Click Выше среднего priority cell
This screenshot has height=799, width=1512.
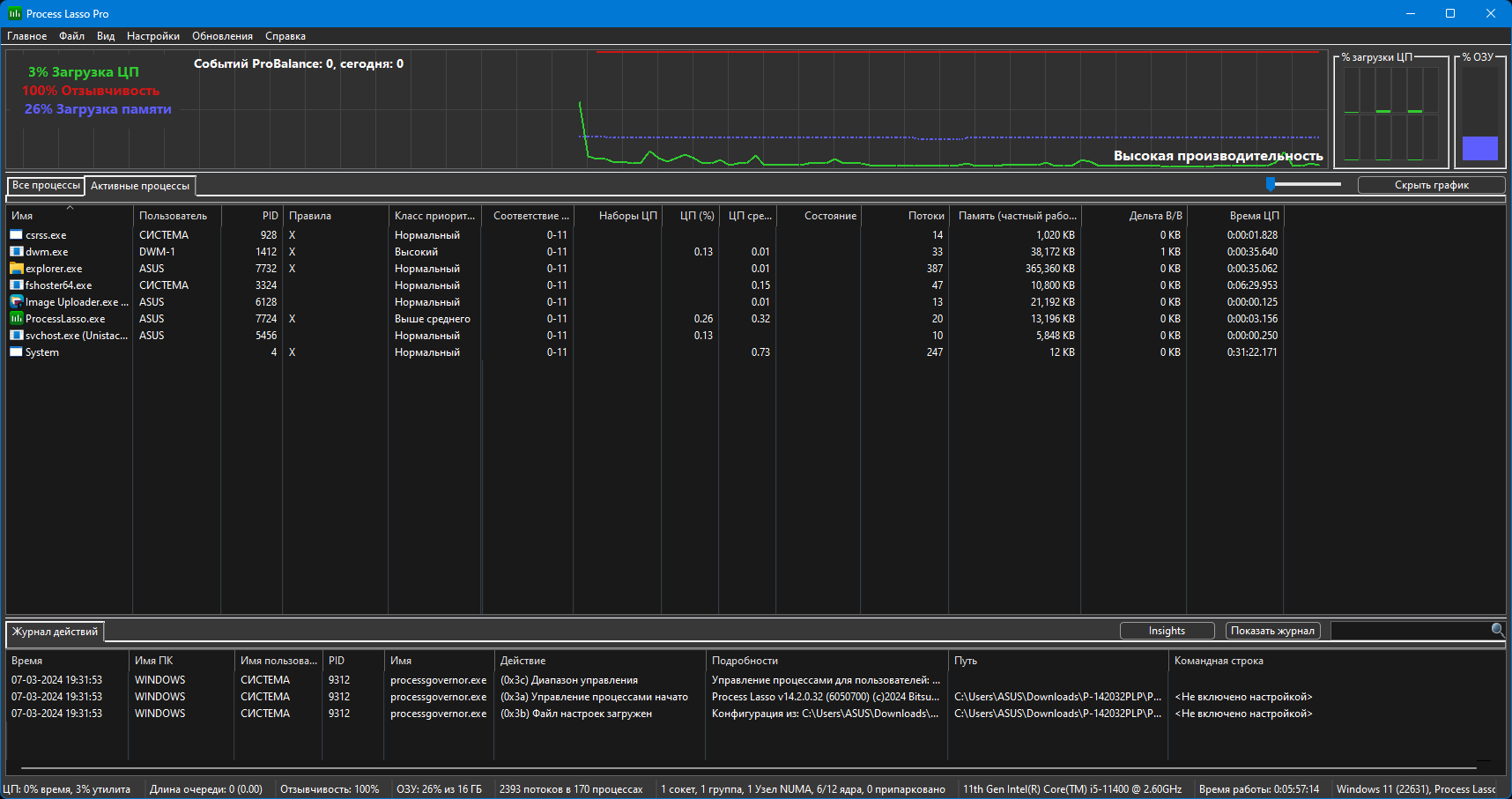point(433,319)
